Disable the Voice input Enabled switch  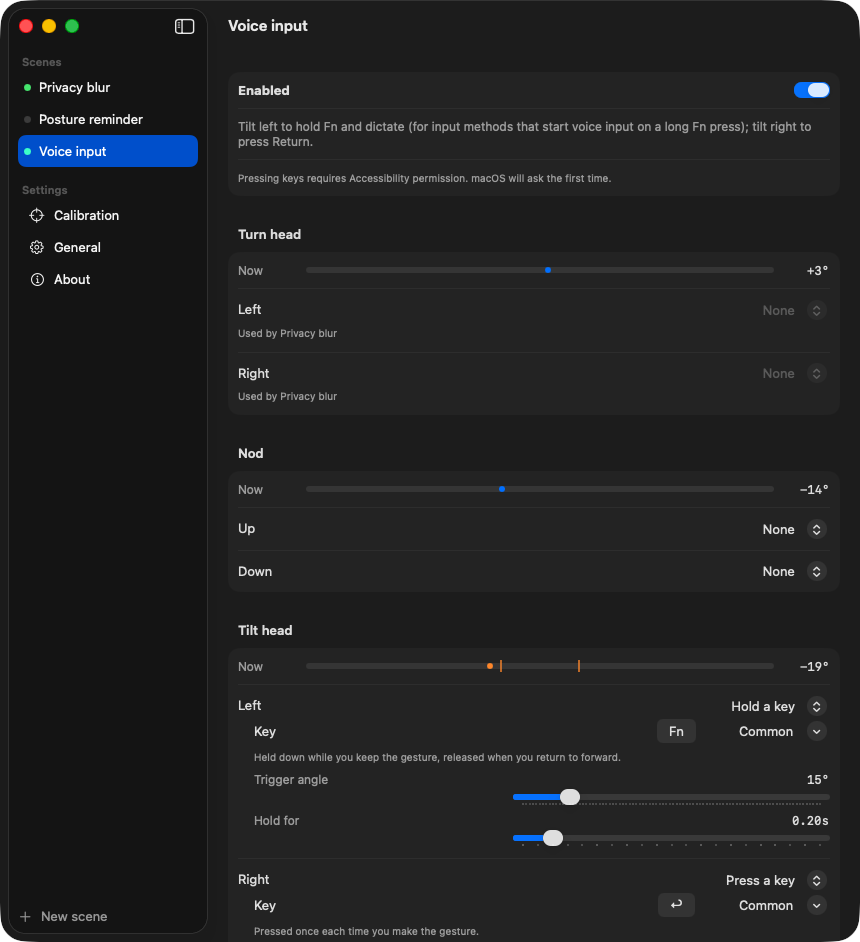(811, 90)
